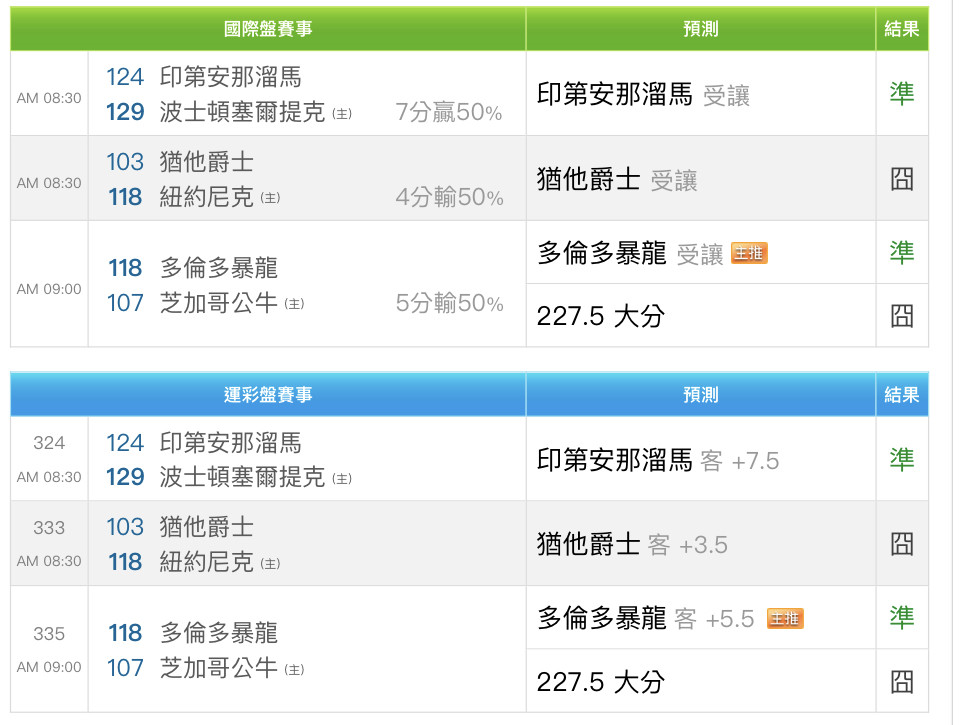Click the 囧 result for 猶他爵士 客 +3.5
This screenshot has width=965, height=725.
(902, 544)
